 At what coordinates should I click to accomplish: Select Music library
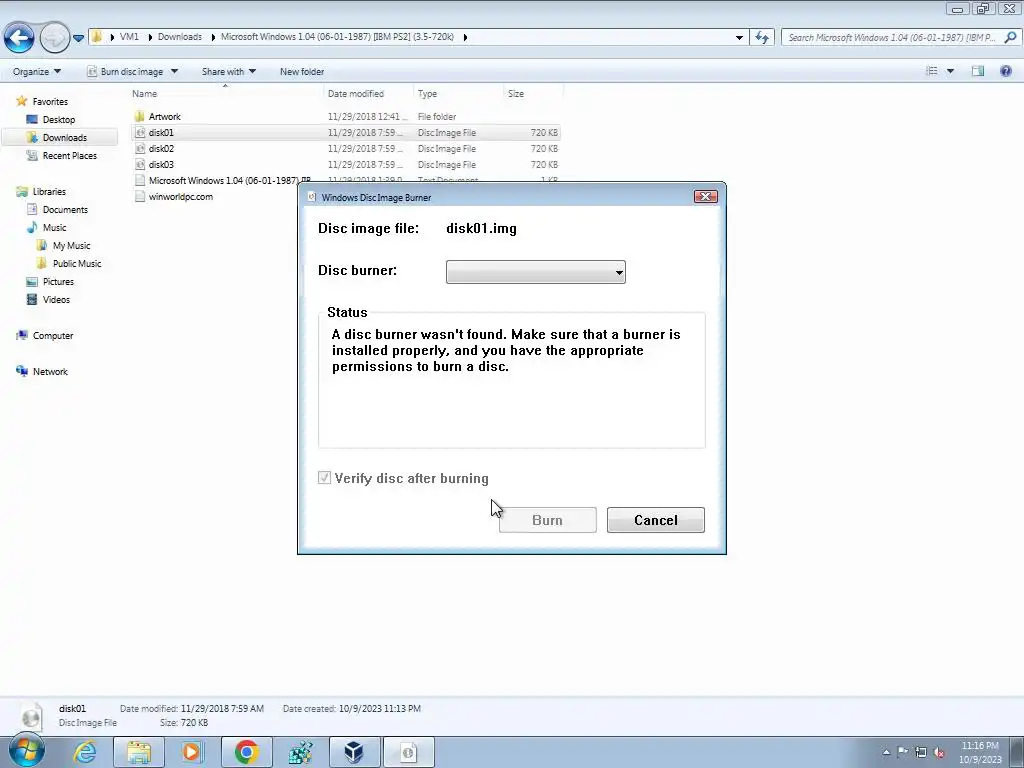click(47, 227)
